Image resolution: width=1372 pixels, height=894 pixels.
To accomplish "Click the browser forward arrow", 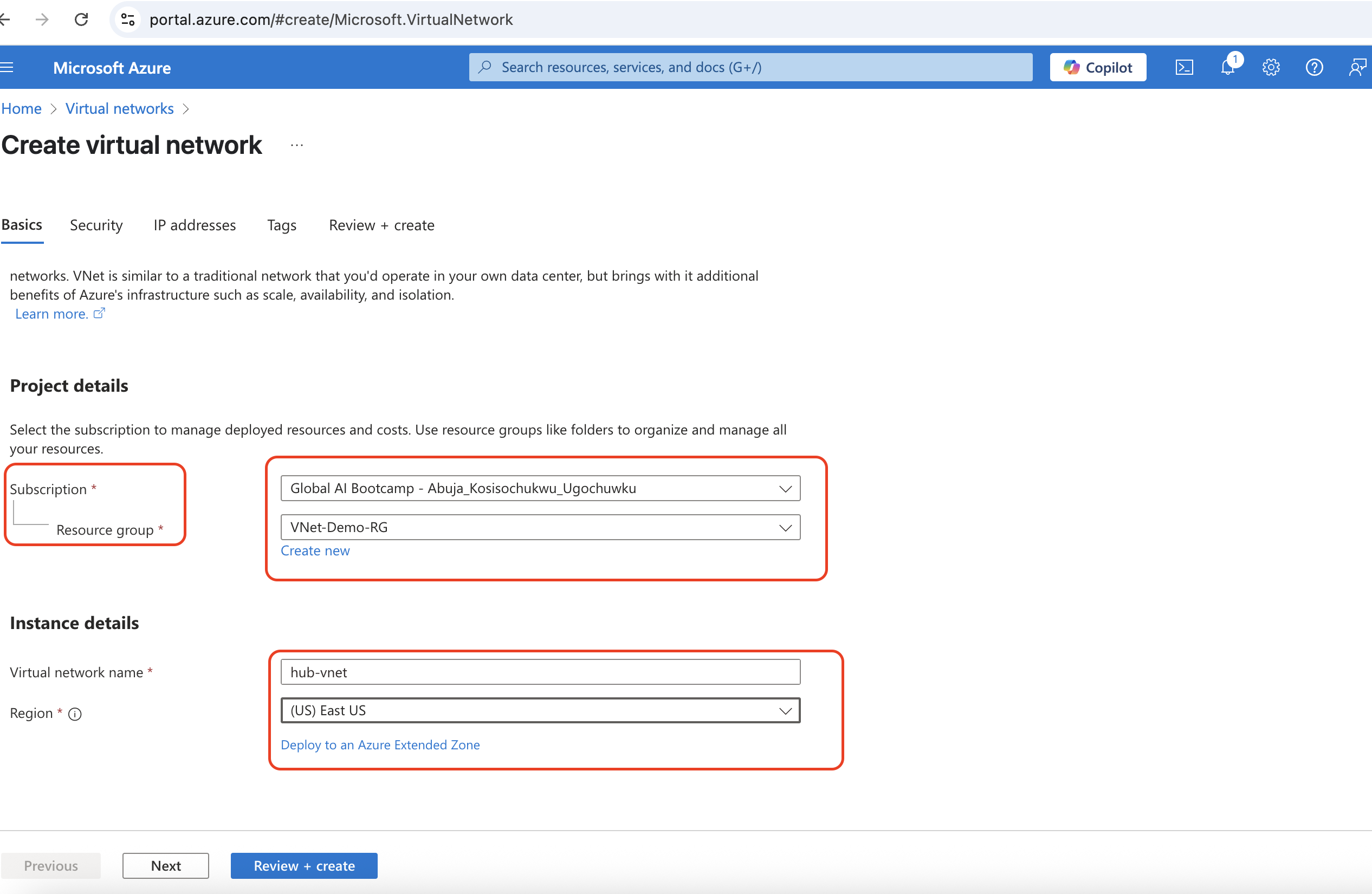I will coord(42,20).
